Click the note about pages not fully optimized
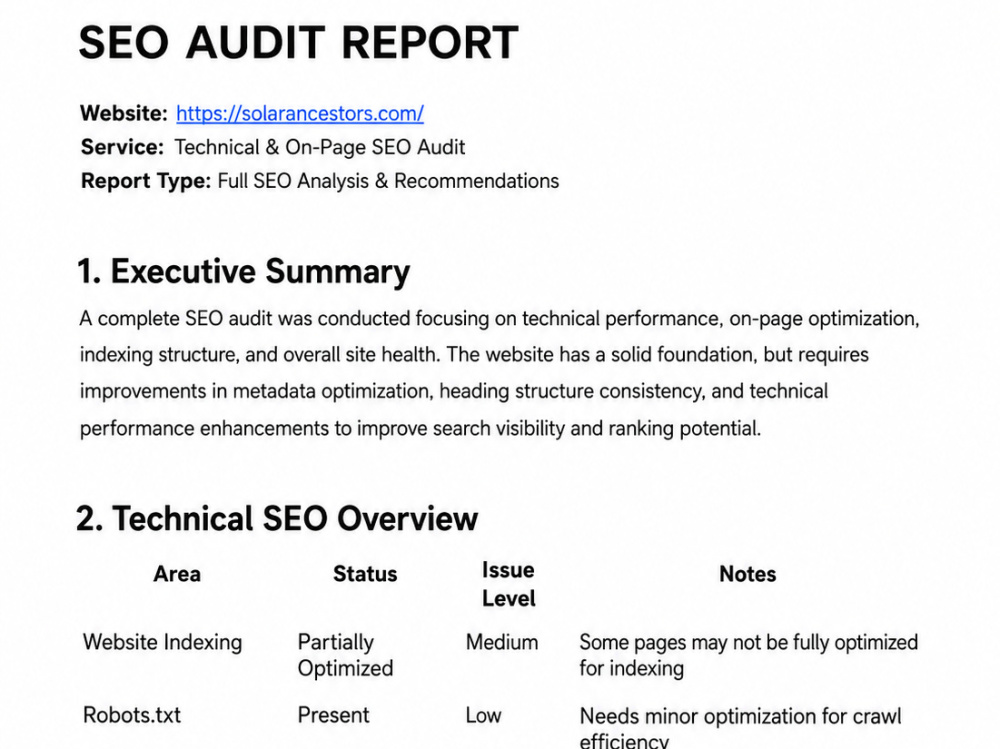Image resolution: width=1000 pixels, height=749 pixels. click(749, 655)
